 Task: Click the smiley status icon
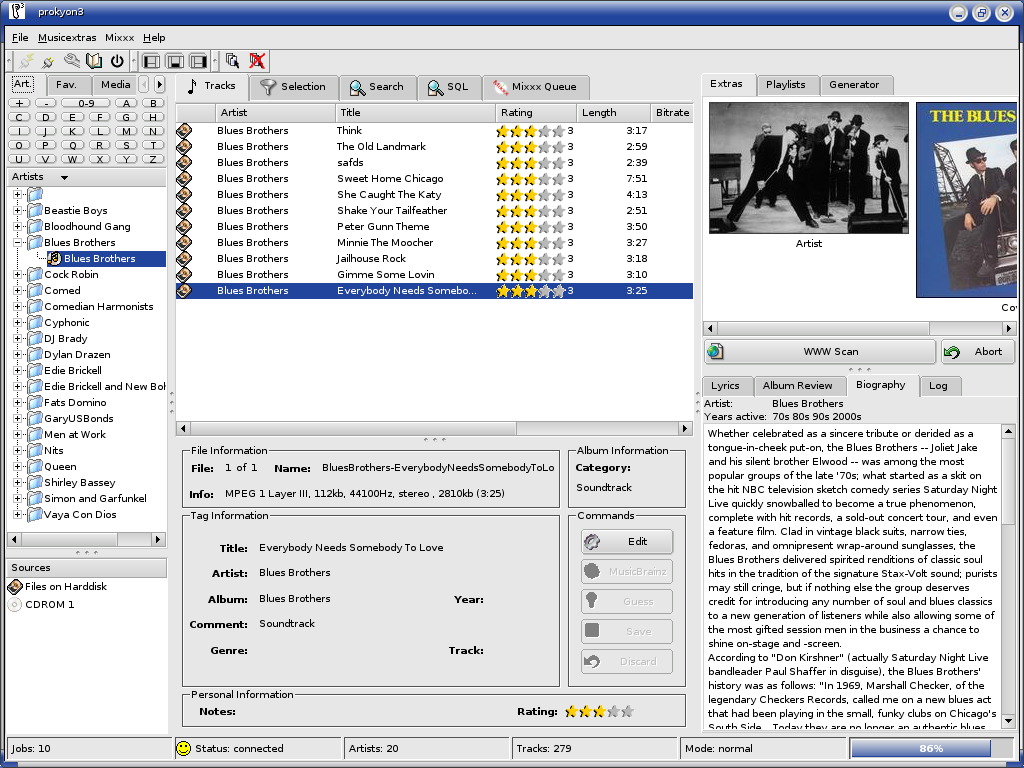pos(184,748)
